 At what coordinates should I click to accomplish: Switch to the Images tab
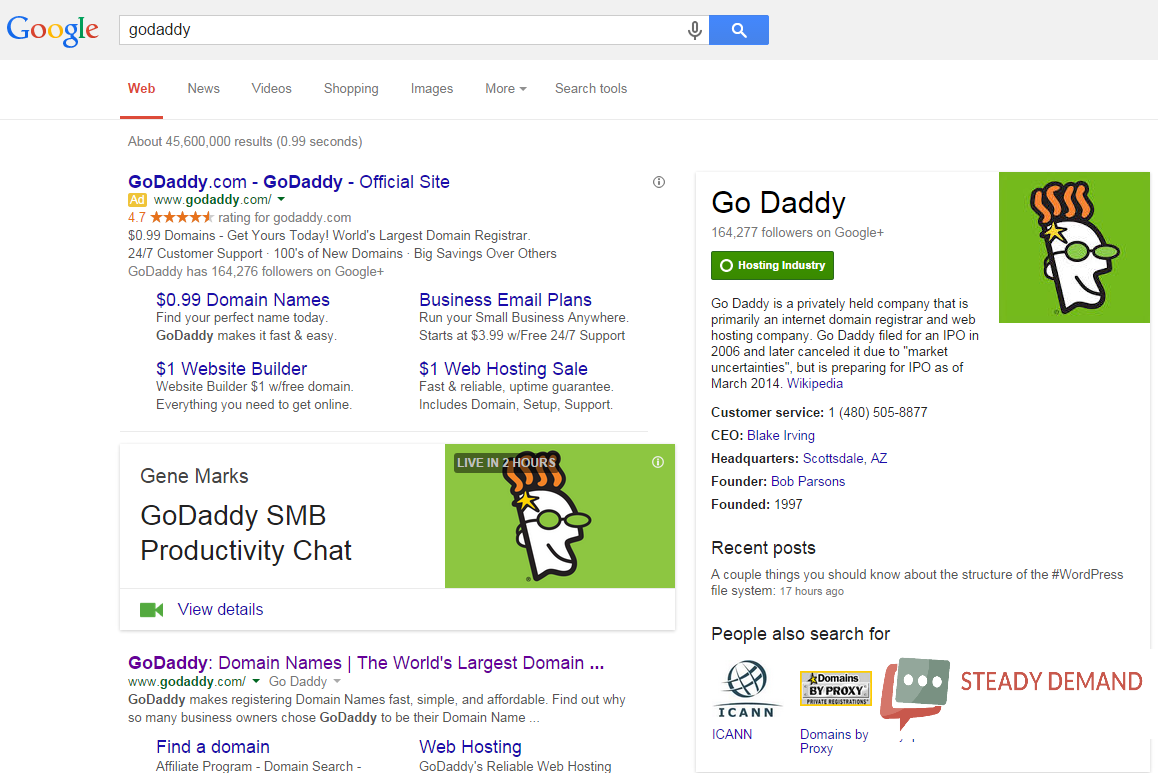431,89
